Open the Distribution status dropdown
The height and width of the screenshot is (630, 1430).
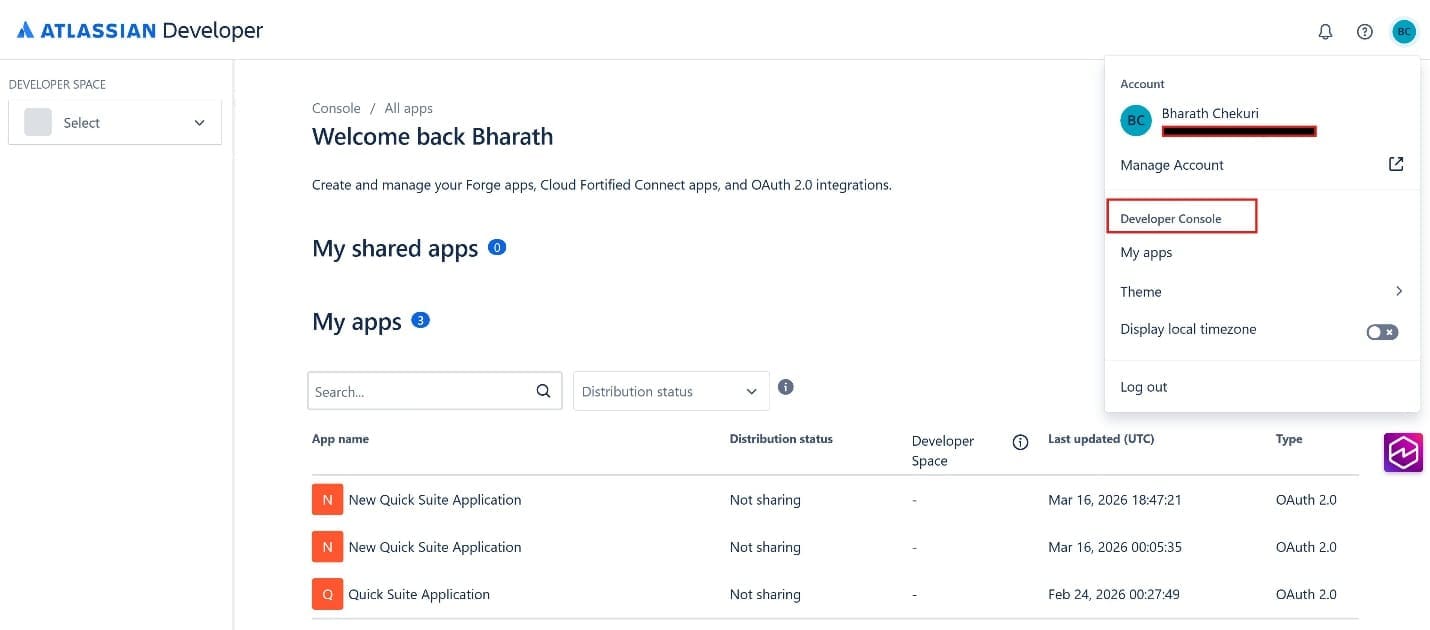click(x=671, y=391)
